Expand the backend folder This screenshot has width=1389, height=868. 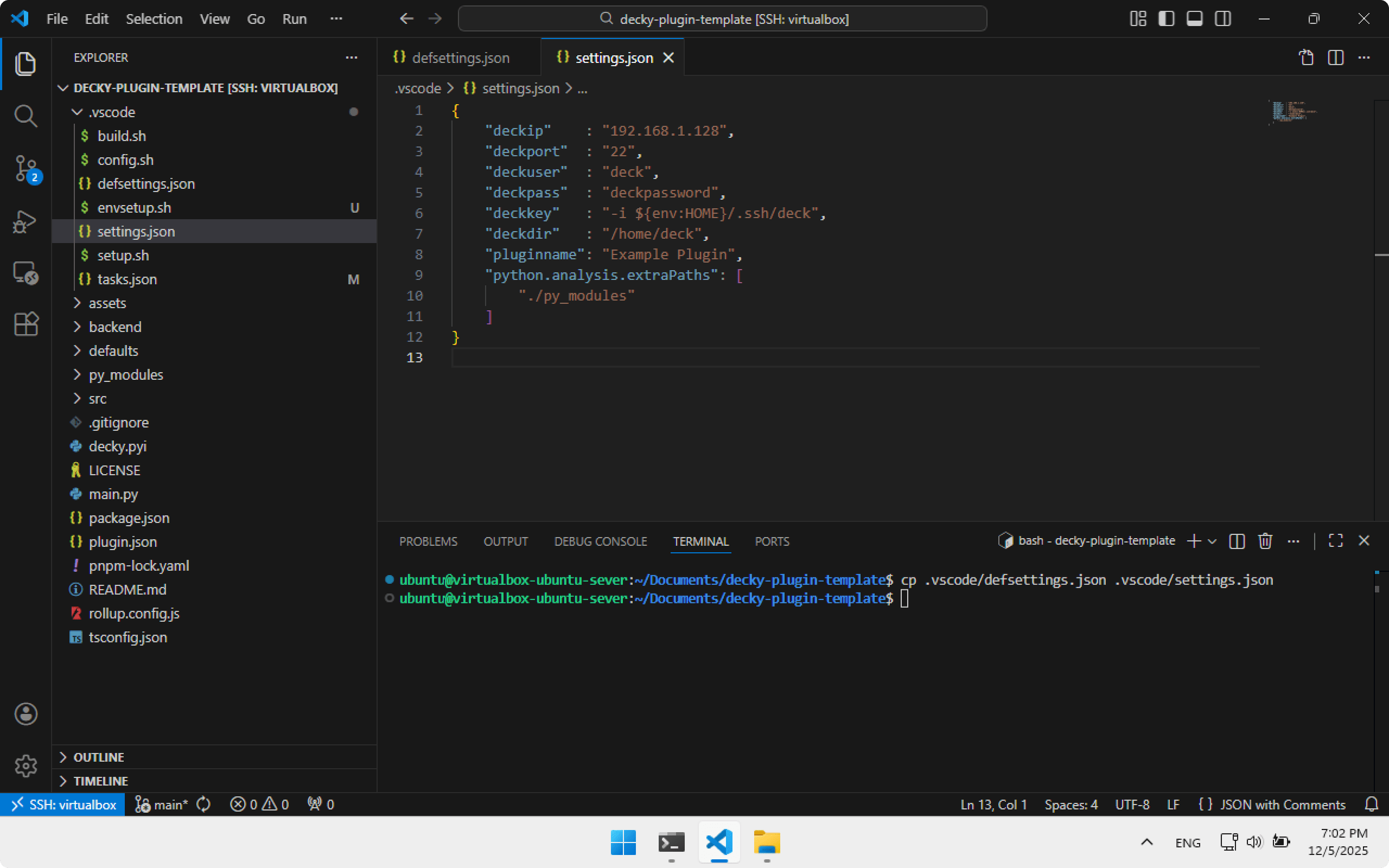click(x=115, y=327)
